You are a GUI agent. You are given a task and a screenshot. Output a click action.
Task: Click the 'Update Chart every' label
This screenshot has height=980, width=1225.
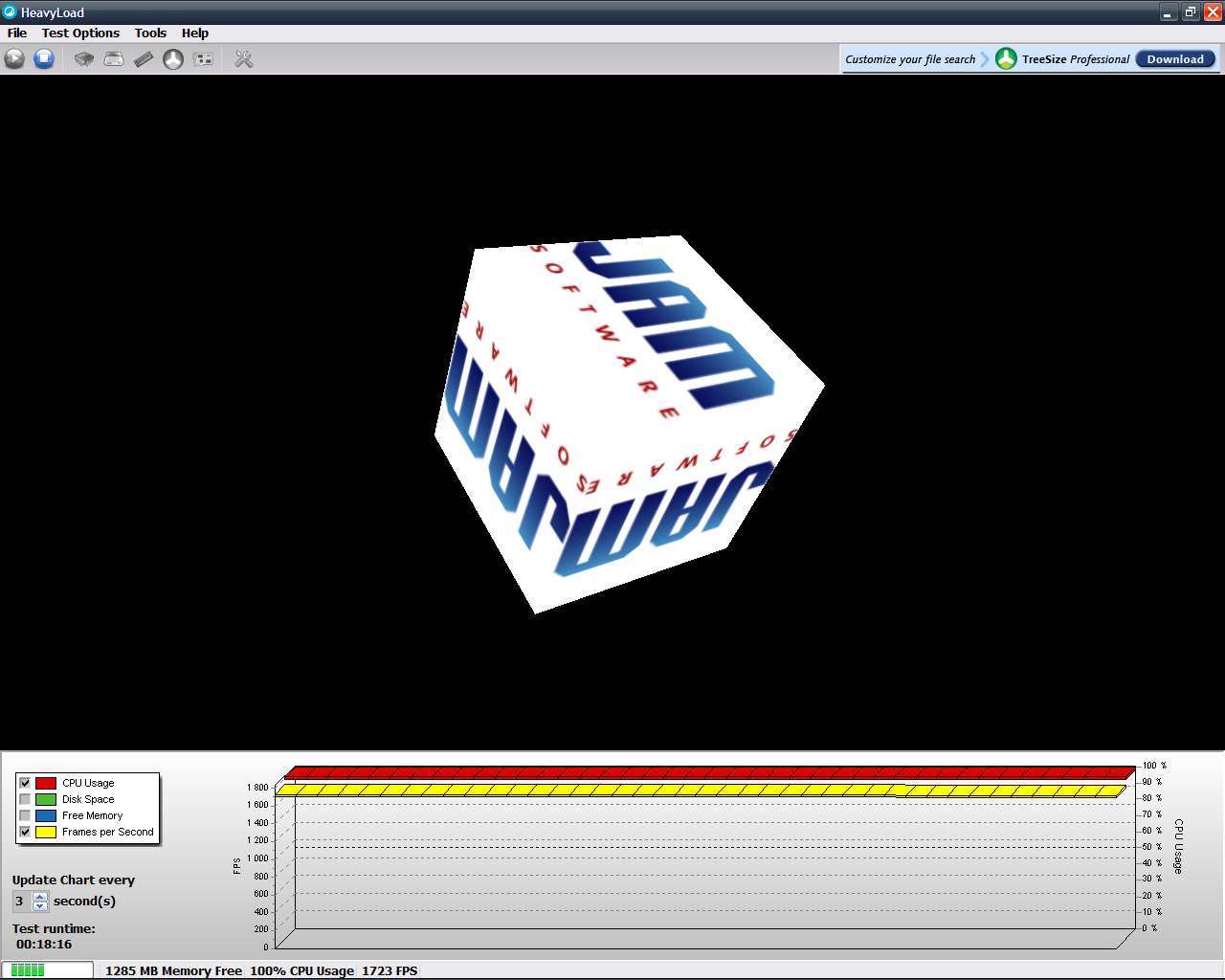pos(74,880)
